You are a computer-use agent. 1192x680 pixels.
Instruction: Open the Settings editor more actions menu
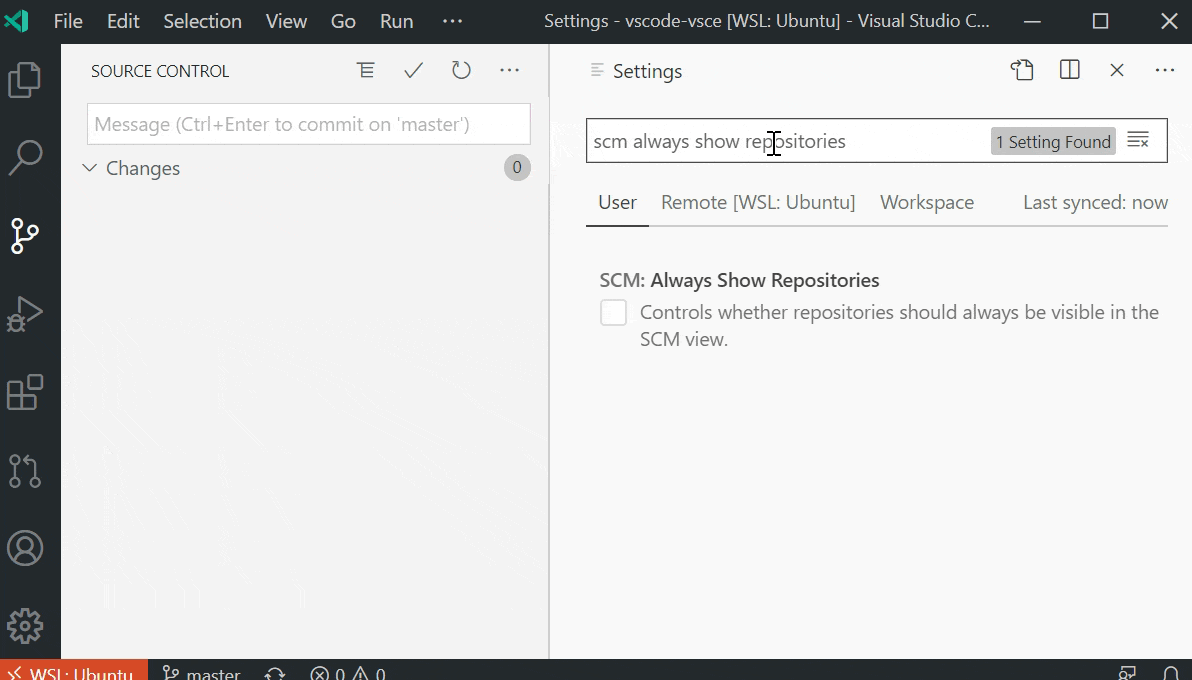1164,69
